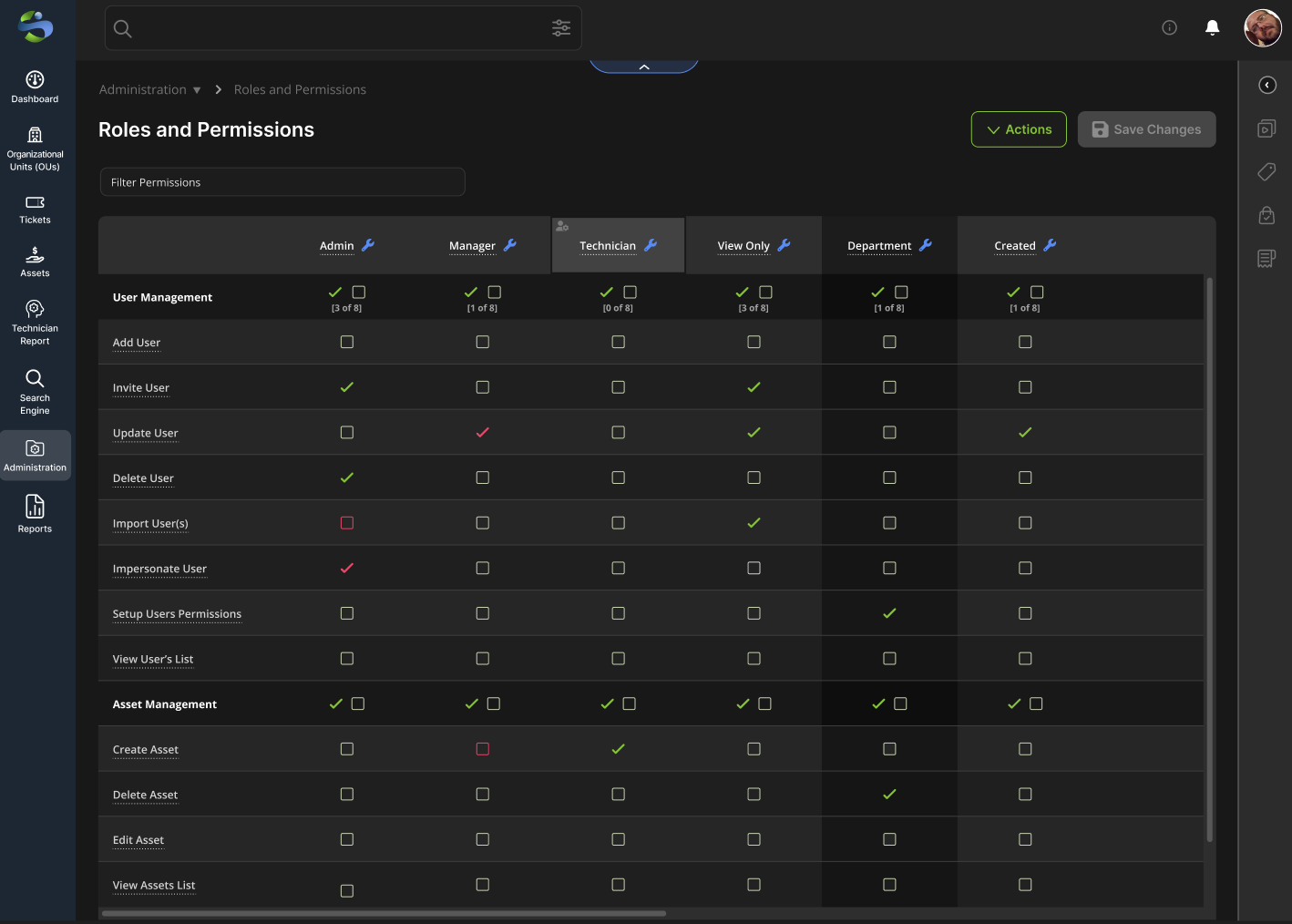This screenshot has width=1292, height=924.
Task: Uncheck Setup Users Permissions for Department
Action: coord(889,613)
